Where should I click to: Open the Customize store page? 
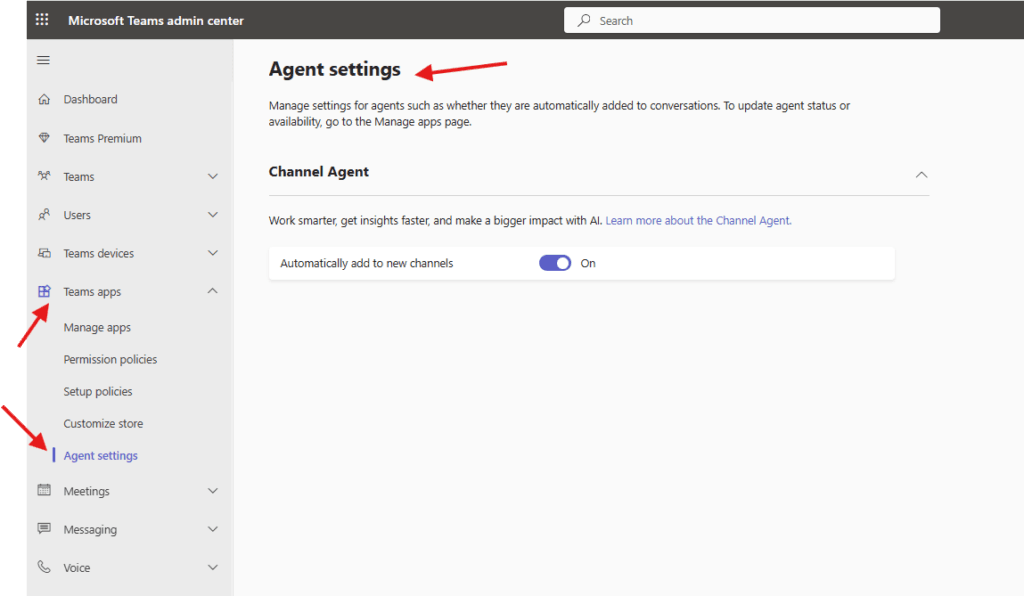click(103, 424)
